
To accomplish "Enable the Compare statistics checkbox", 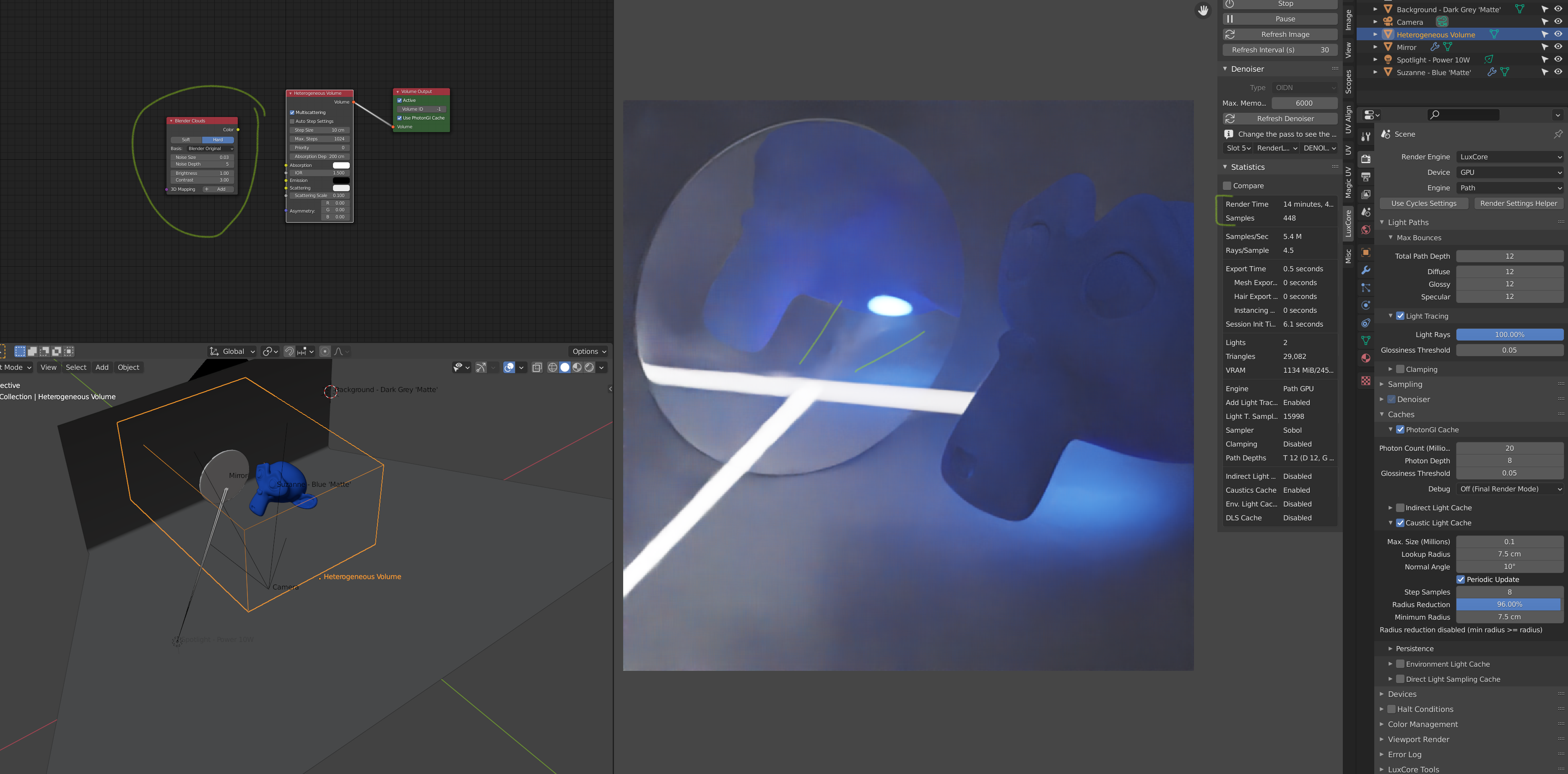I will 1227,186.
